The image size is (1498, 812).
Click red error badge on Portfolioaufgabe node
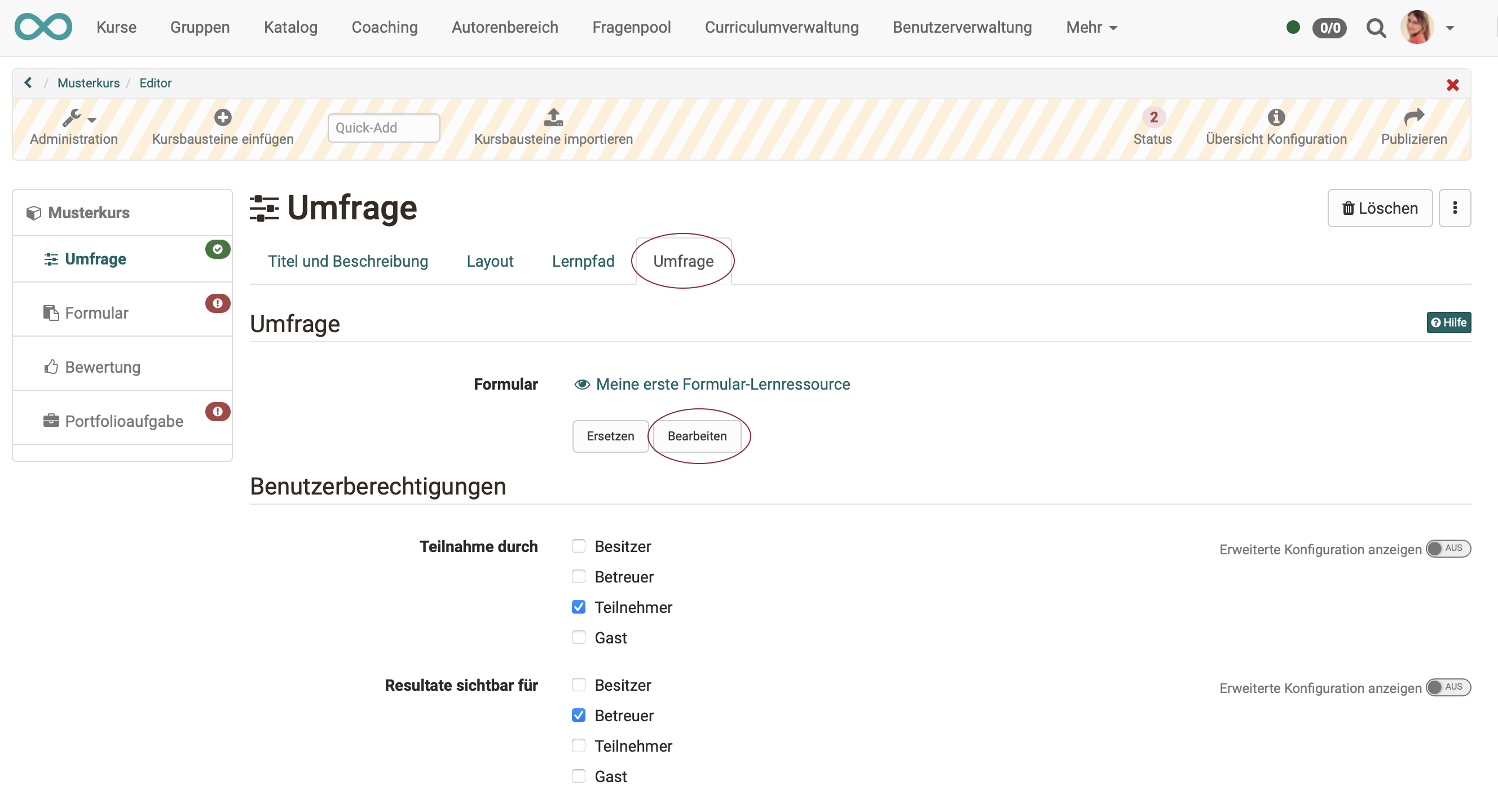pyautogui.click(x=218, y=412)
